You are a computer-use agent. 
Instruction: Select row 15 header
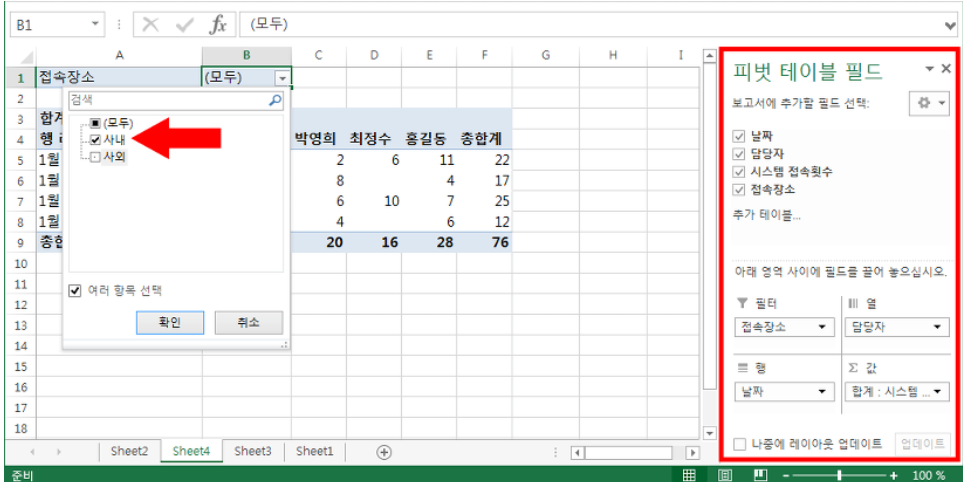[21, 367]
